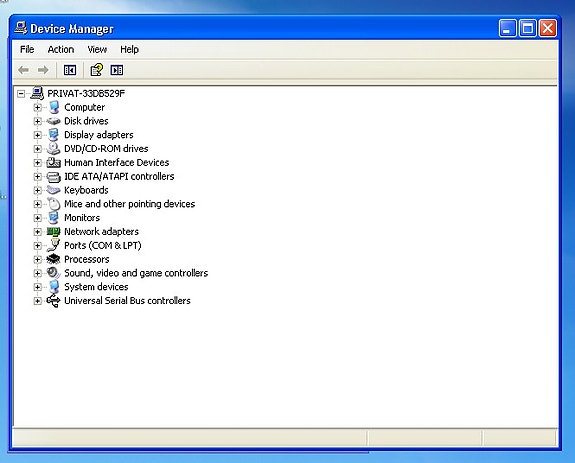
Task: Select the Human Interface Devices entry
Action: pyautogui.click(x=116, y=162)
